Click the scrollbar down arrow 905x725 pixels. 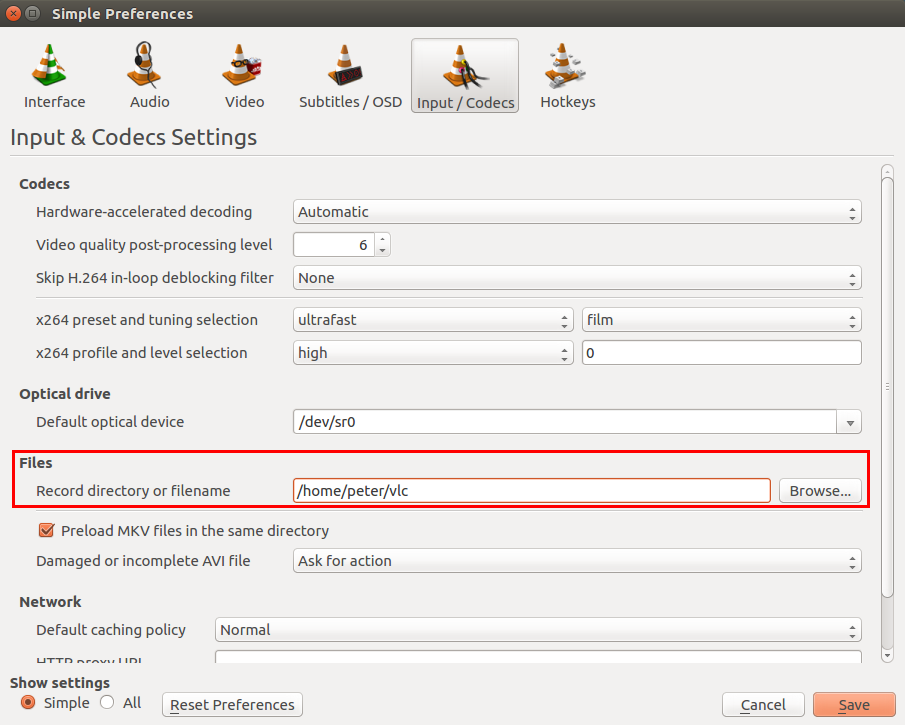(888, 656)
